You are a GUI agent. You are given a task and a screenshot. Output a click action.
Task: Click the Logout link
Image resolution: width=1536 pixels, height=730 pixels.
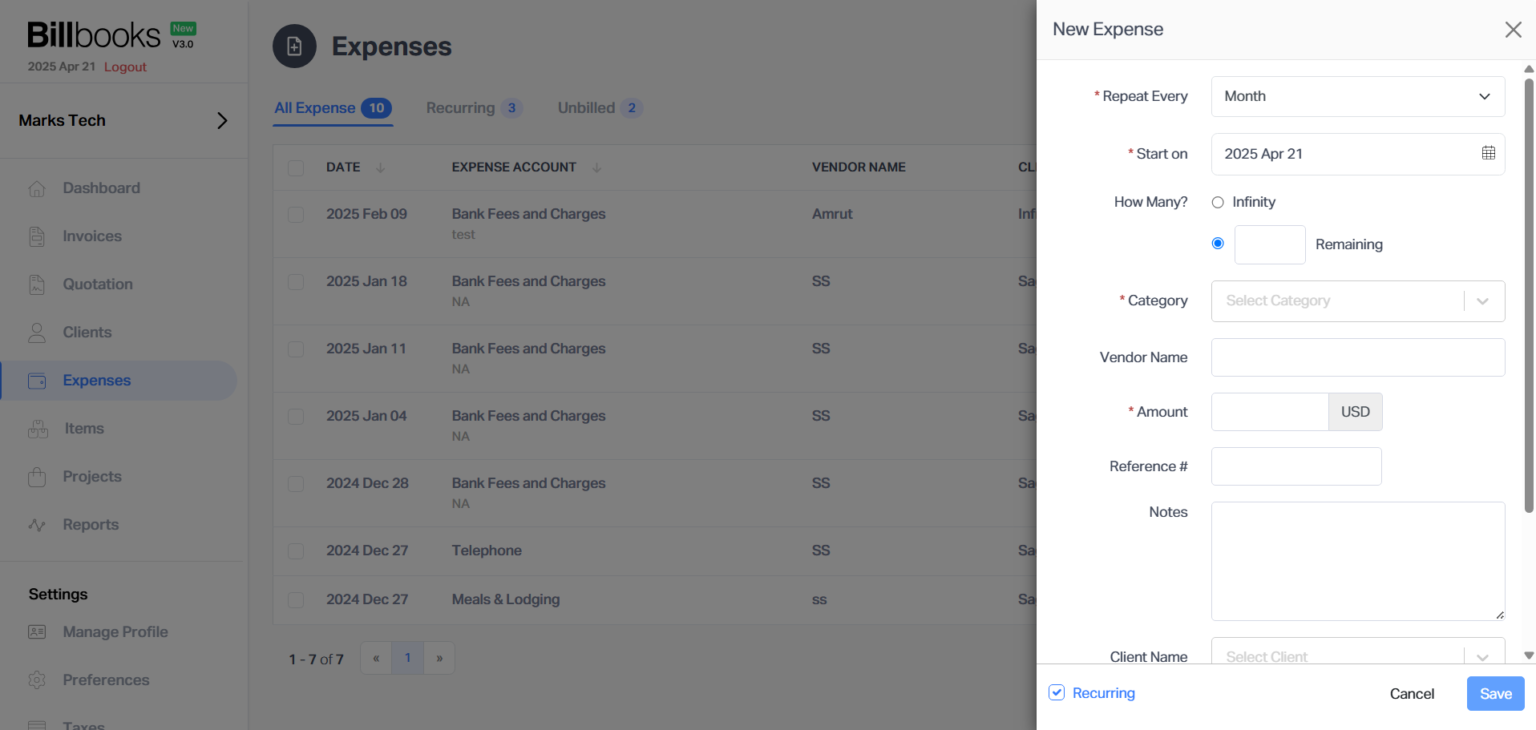click(125, 66)
